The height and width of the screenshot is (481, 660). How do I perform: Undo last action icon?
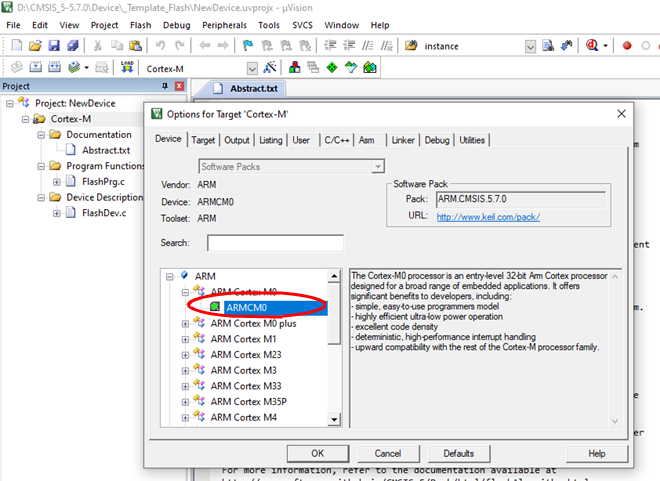pos(160,45)
